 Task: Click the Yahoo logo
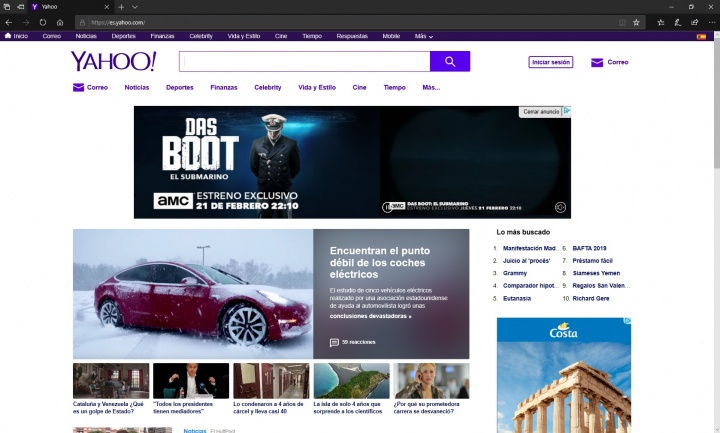(x=113, y=61)
